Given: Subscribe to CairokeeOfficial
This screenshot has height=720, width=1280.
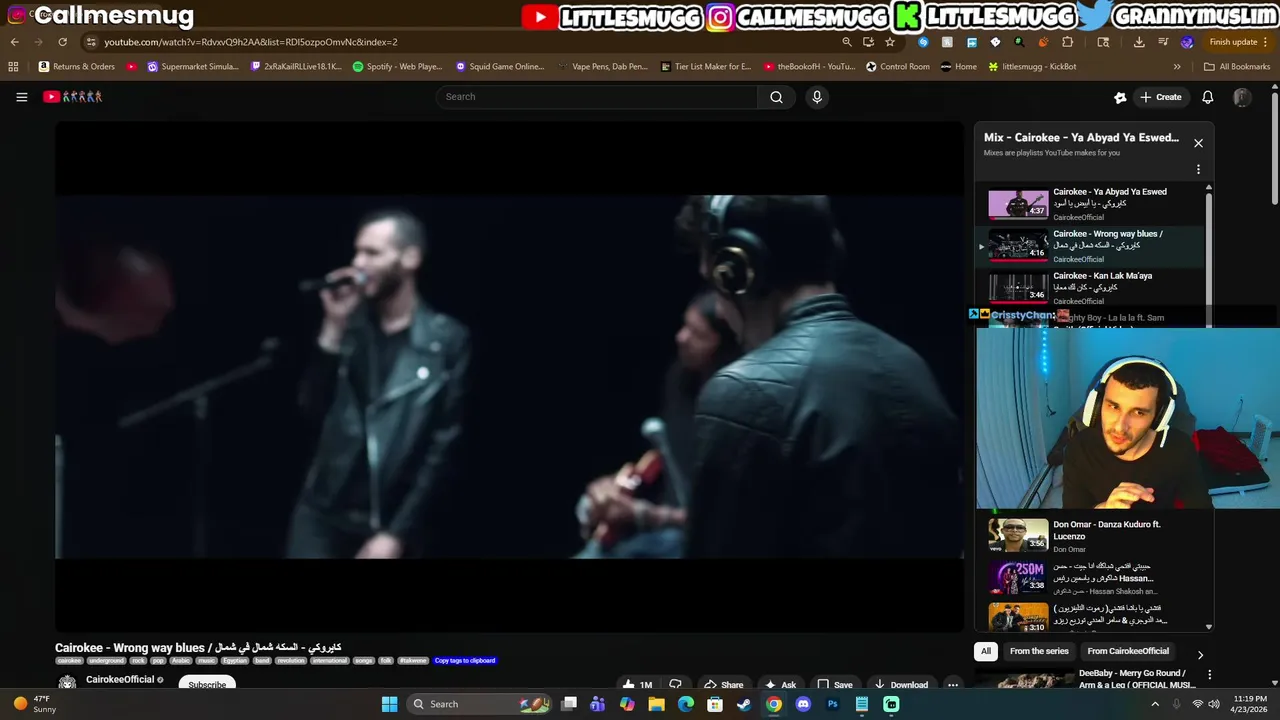Looking at the screenshot, I should (207, 684).
